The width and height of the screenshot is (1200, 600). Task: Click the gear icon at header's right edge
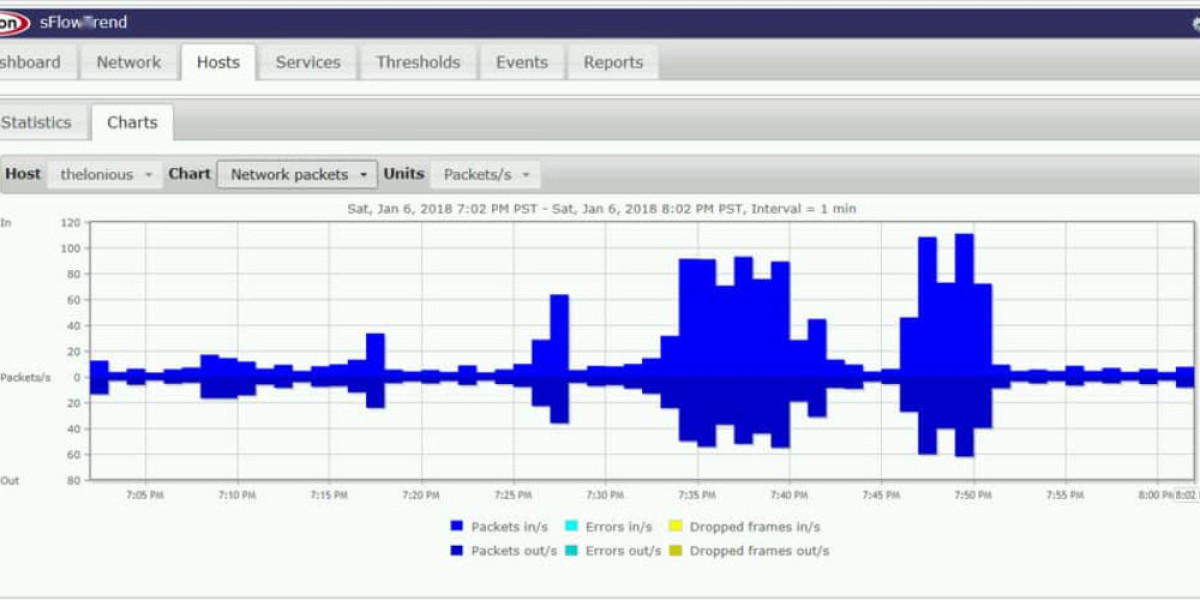pos(1194,23)
